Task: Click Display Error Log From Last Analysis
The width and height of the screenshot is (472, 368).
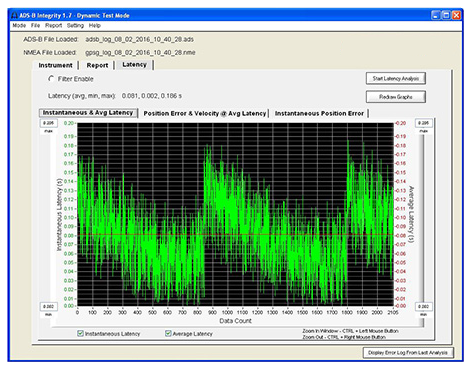Action: [x=408, y=353]
